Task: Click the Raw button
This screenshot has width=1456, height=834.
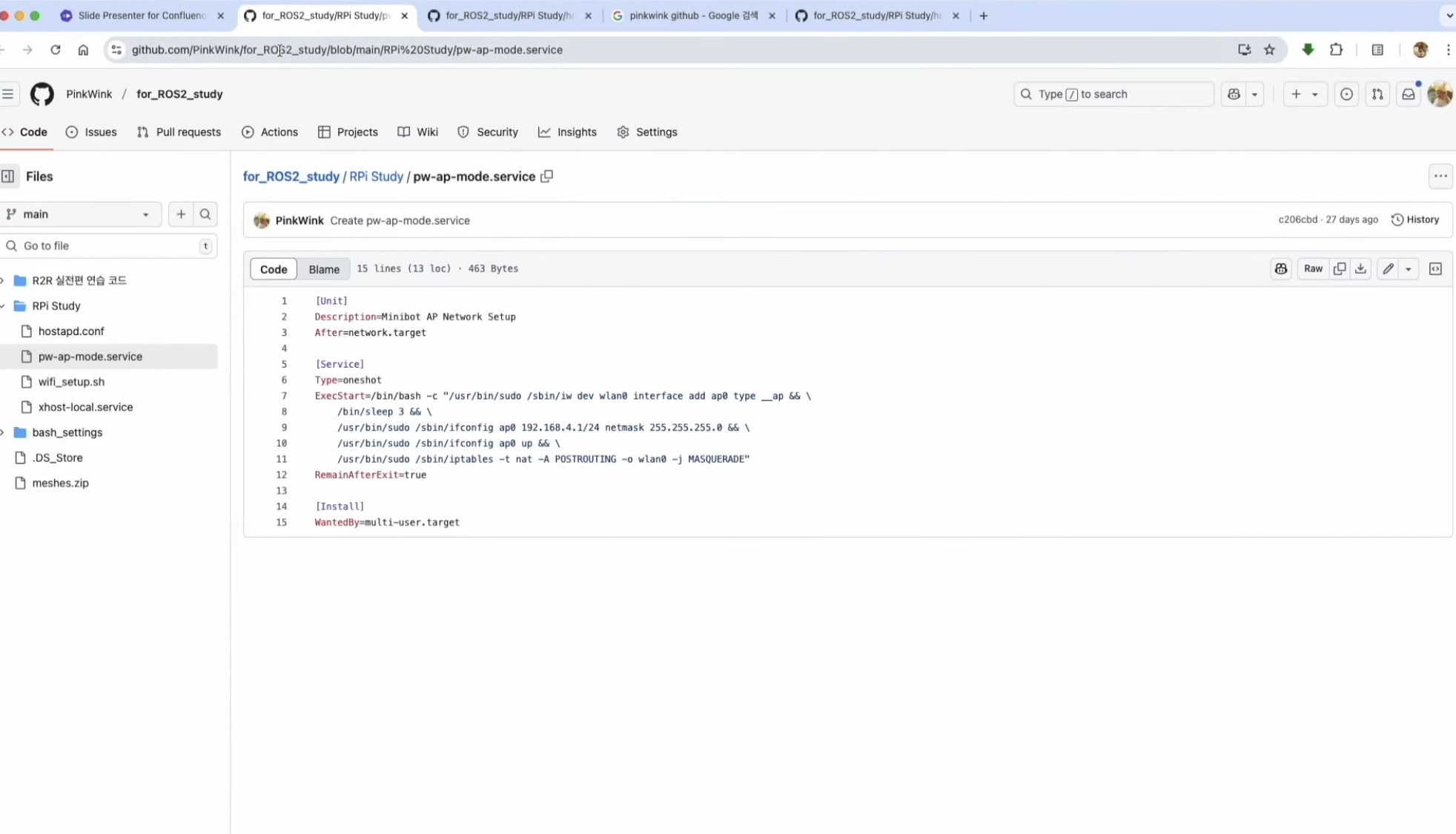Action: [1313, 269]
